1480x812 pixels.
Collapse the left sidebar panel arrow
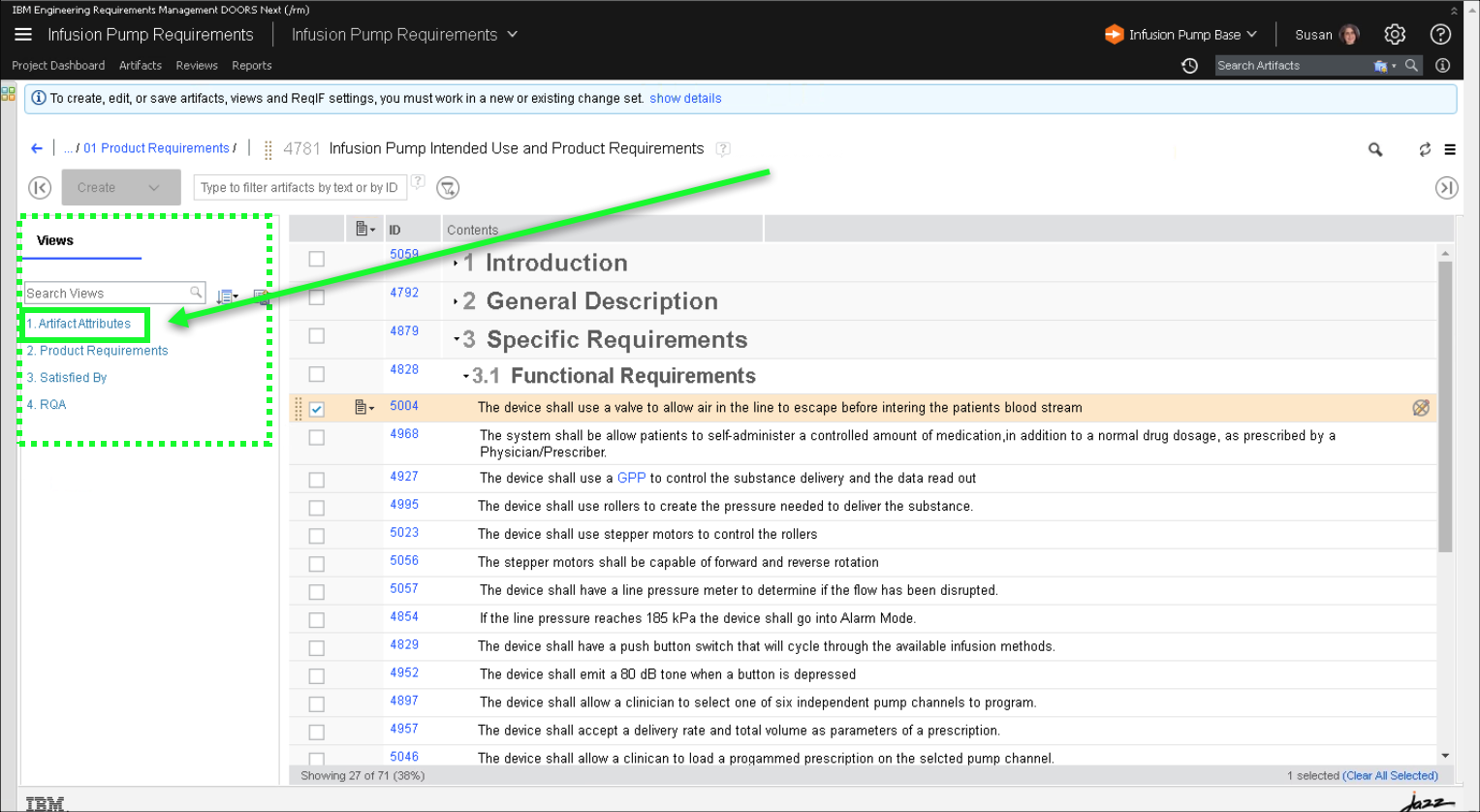[x=40, y=188]
